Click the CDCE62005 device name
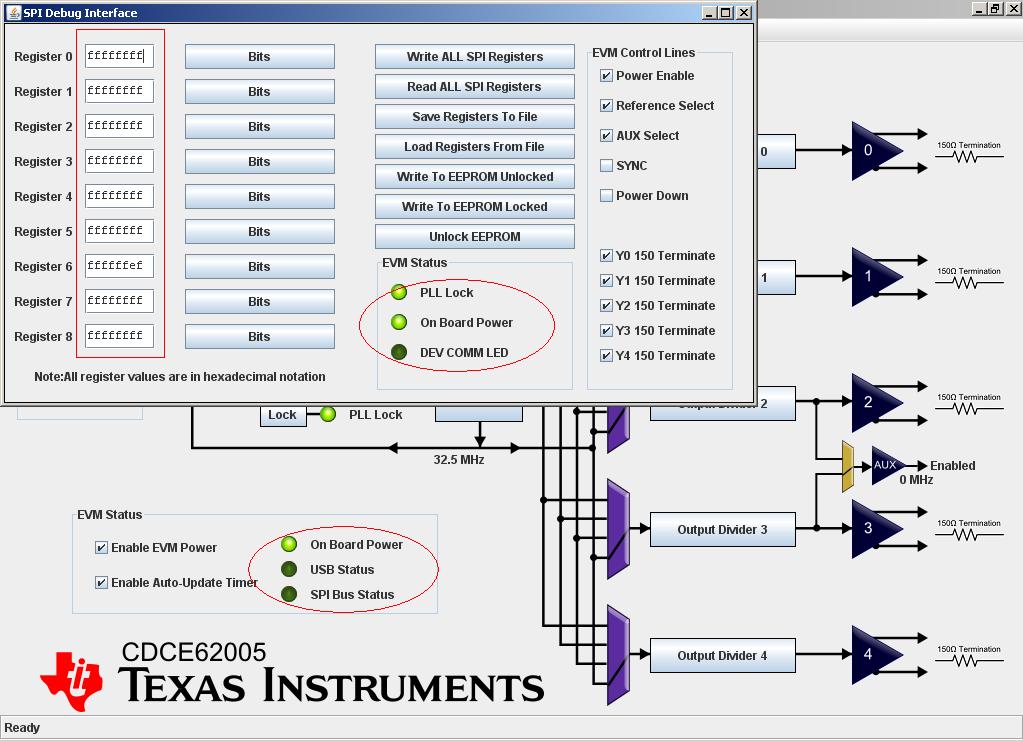Screen dimensions: 1023x741 tap(194, 652)
